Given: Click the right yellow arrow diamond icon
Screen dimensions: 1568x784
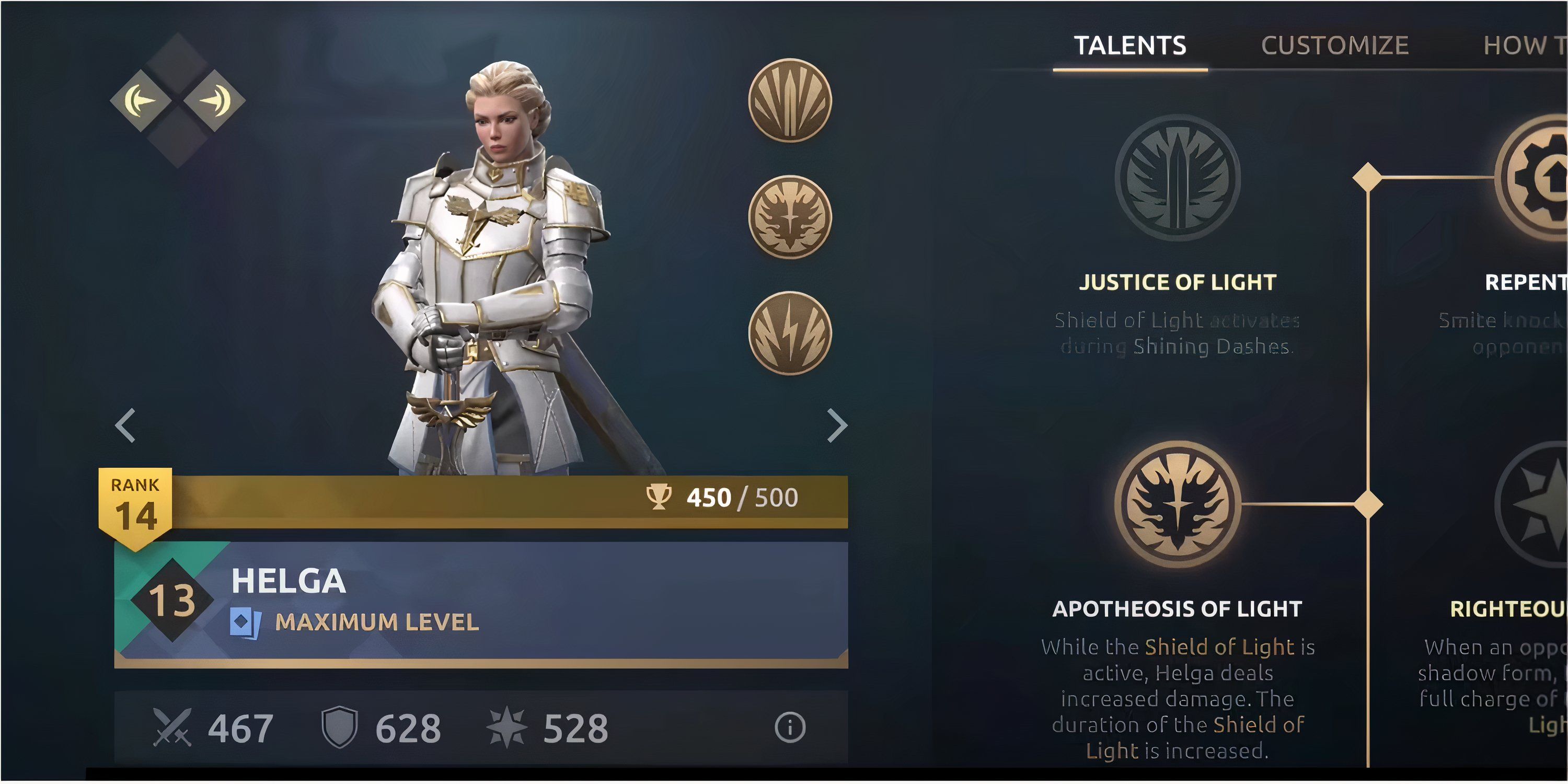Looking at the screenshot, I should click(x=214, y=100).
